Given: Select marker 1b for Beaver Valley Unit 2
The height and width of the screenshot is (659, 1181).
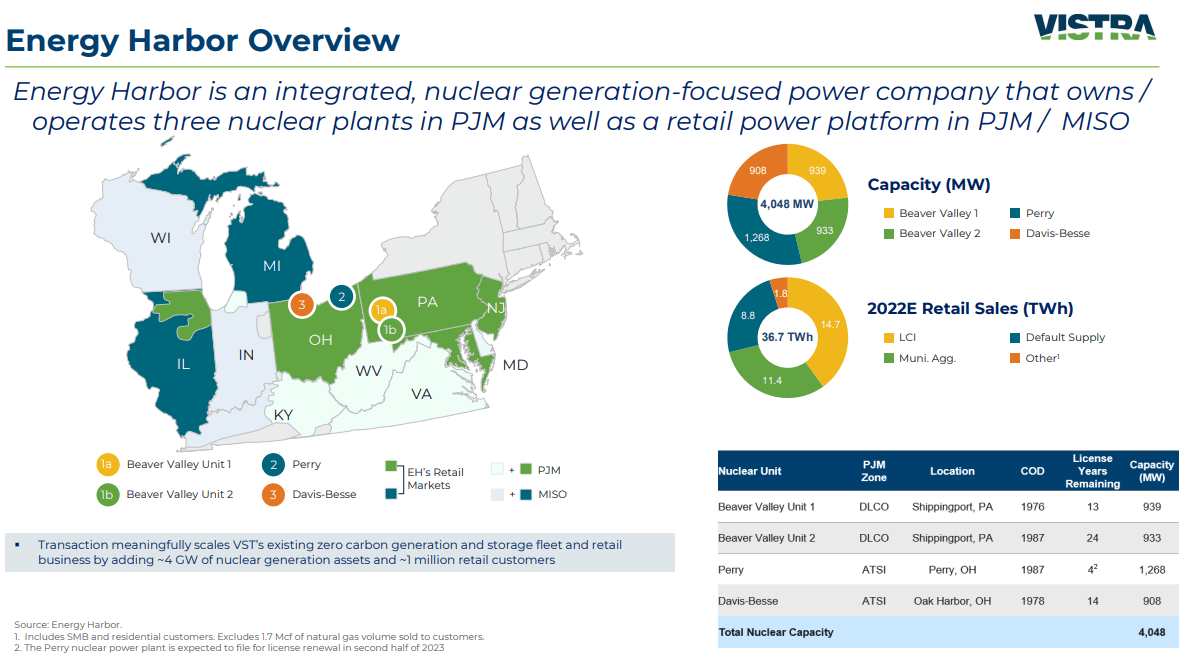Looking at the screenshot, I should (391, 327).
